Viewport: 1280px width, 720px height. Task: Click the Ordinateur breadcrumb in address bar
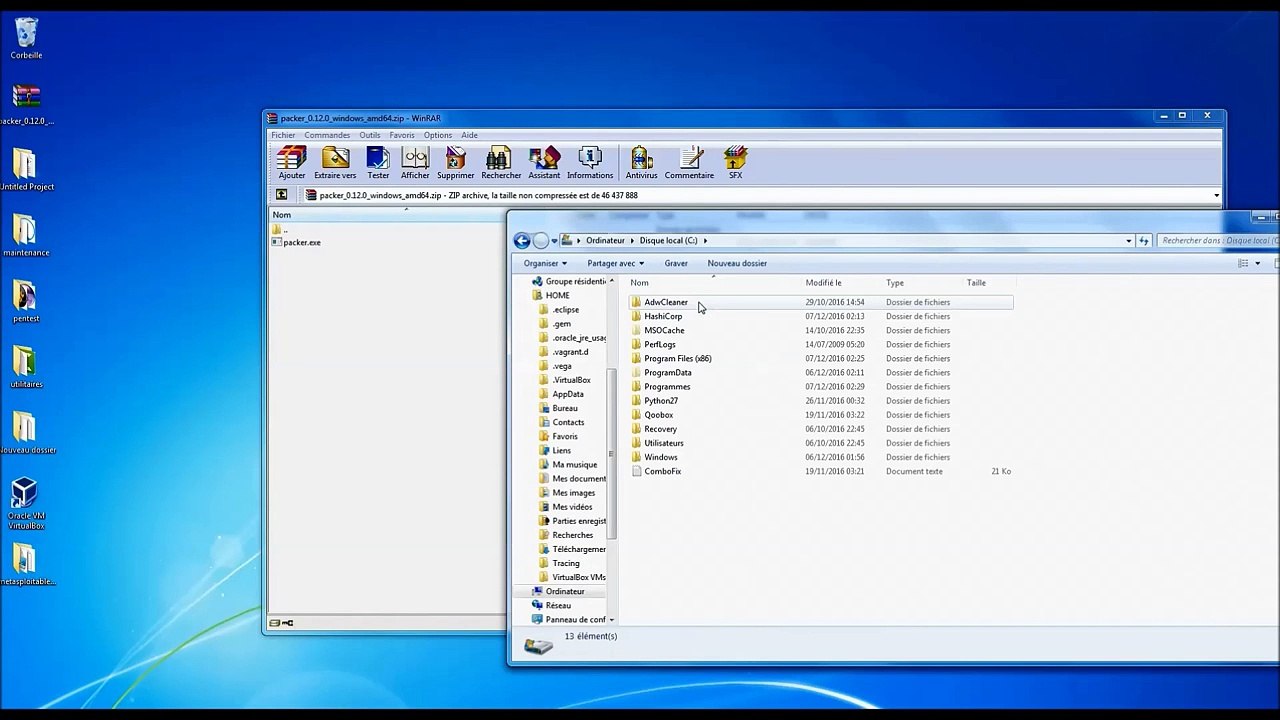[x=605, y=240]
